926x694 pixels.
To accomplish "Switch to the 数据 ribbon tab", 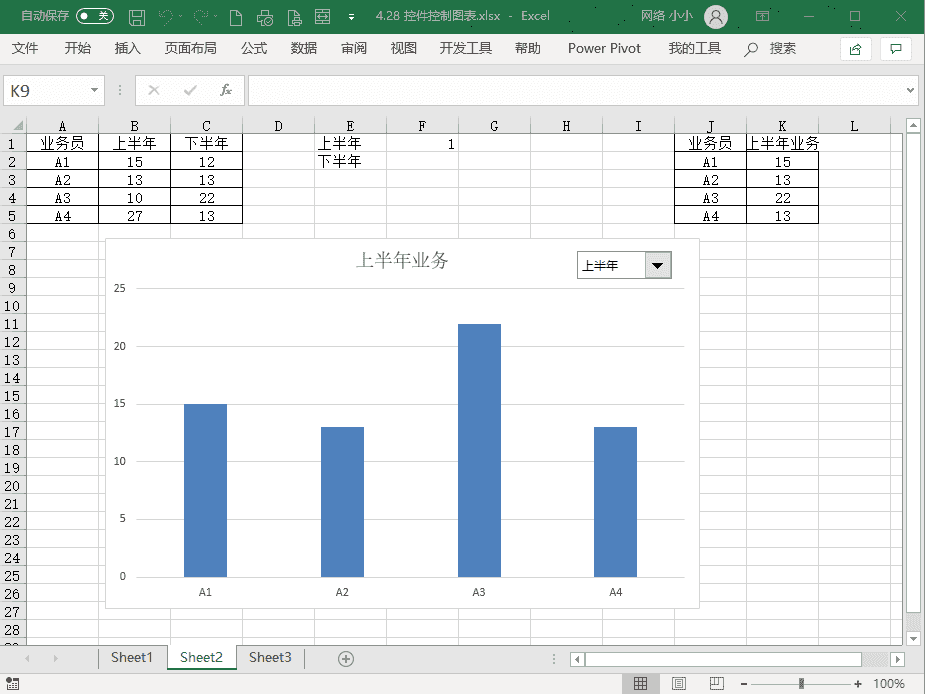I will coord(304,48).
